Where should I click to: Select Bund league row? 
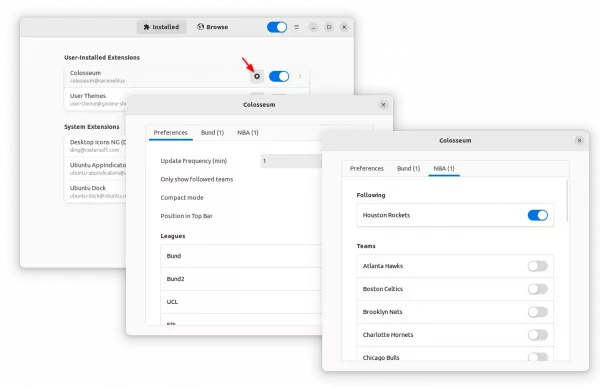[x=241, y=256]
